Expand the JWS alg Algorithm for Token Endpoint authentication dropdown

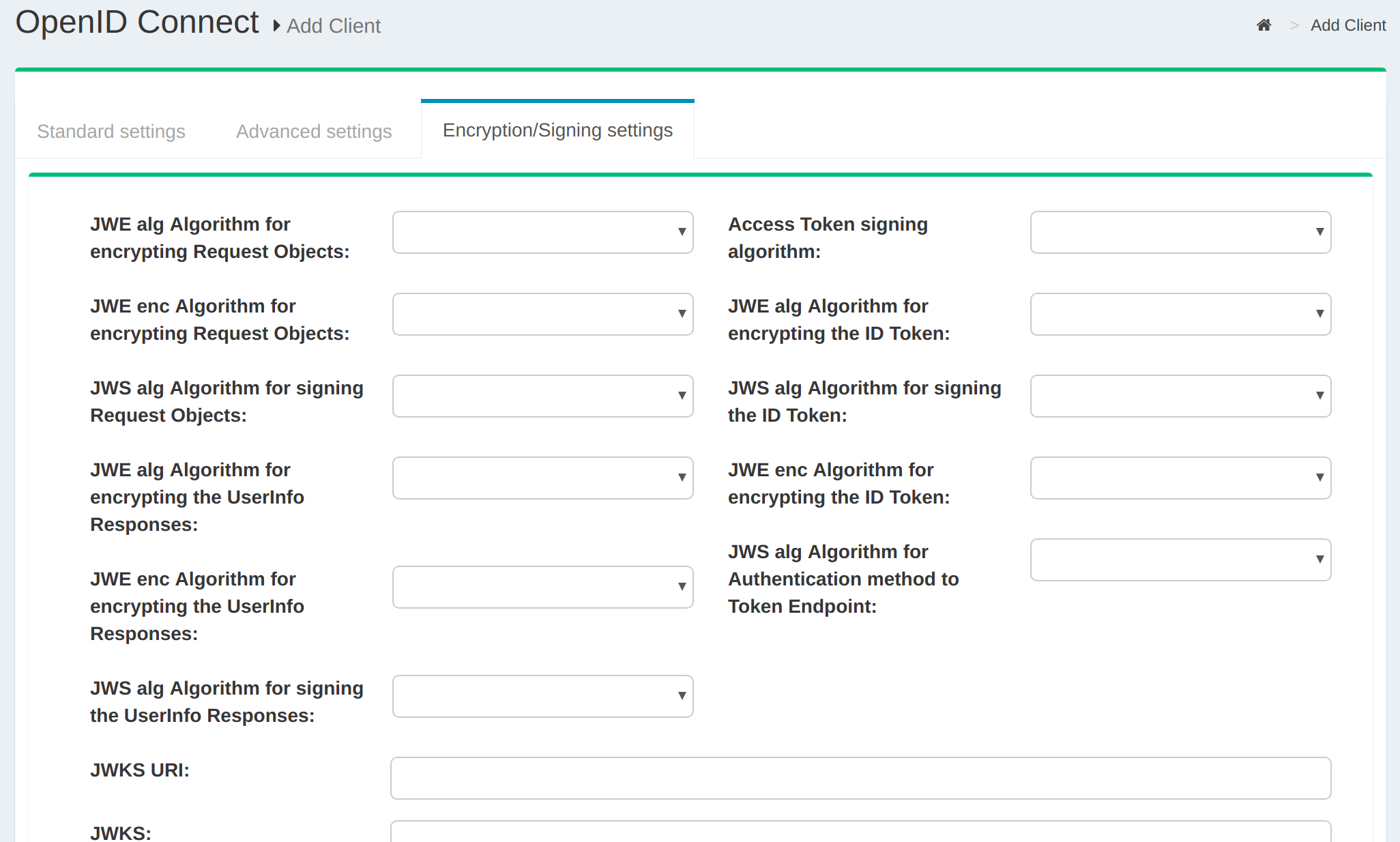tap(1180, 560)
